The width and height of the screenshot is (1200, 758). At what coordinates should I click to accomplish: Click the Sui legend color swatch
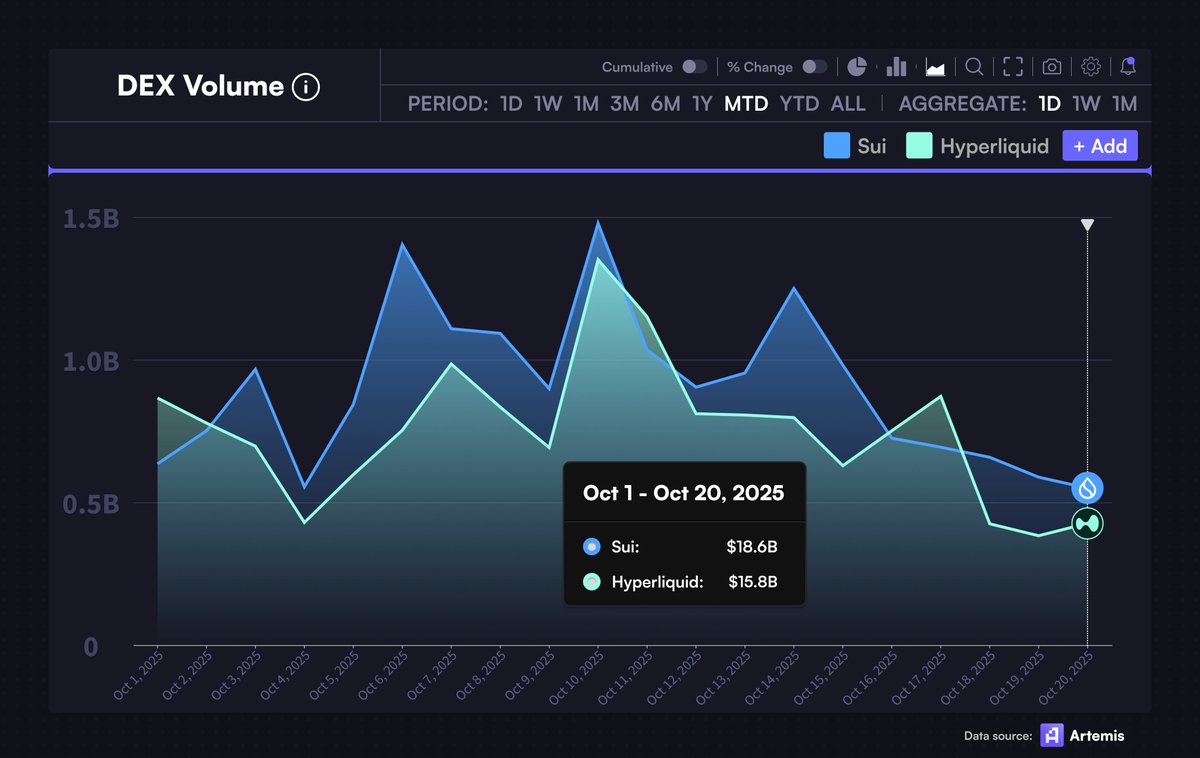tap(837, 146)
